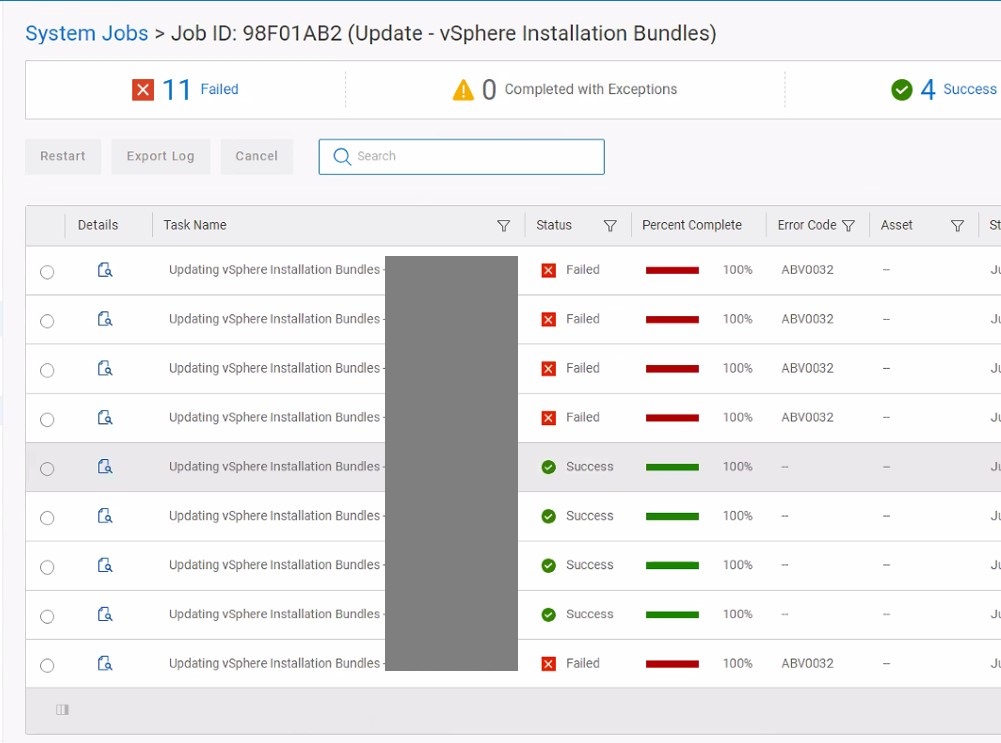
Task: Click the green Success icon on the highlighted row
Action: click(x=548, y=465)
